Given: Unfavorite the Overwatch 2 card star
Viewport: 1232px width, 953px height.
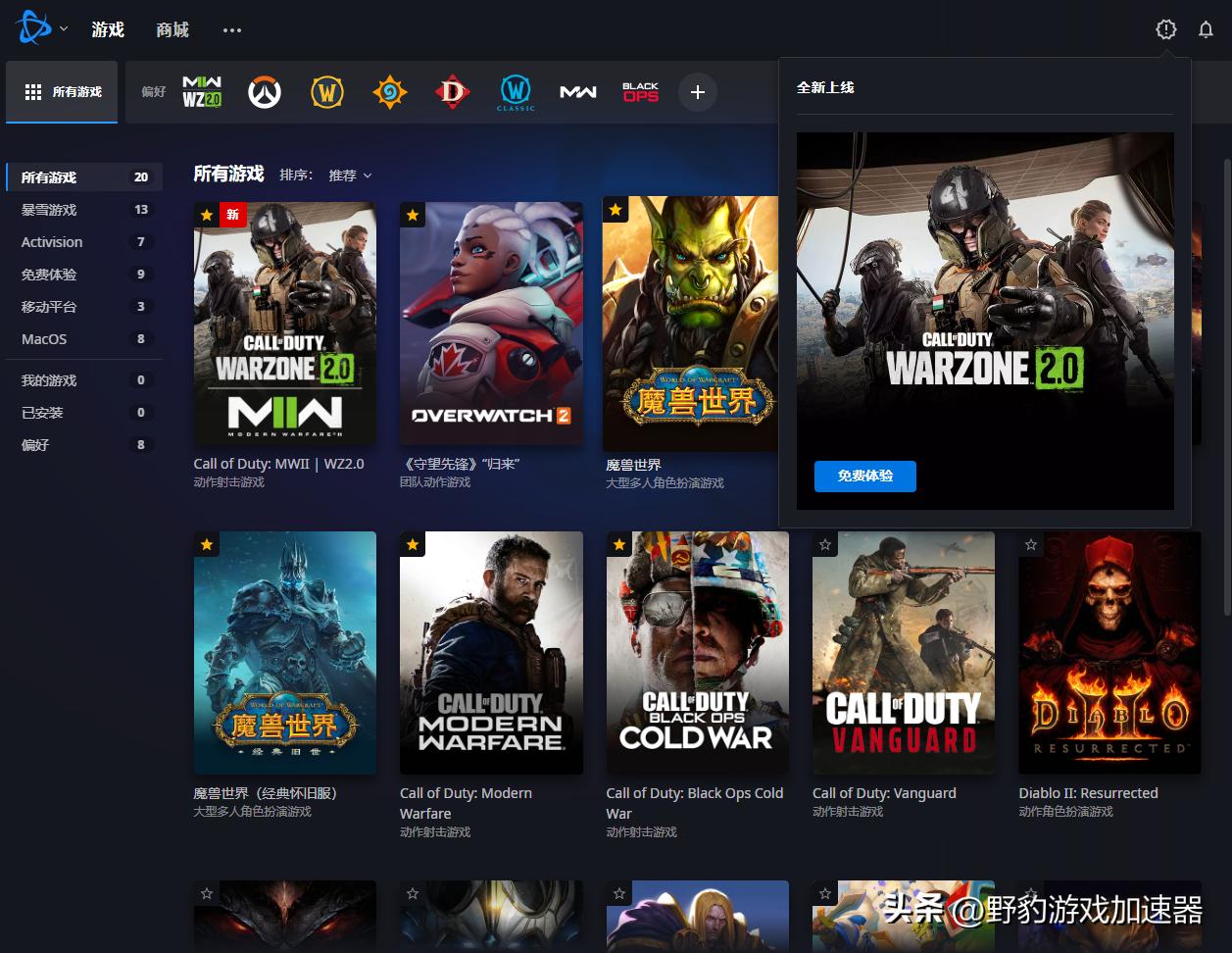Looking at the screenshot, I should (x=413, y=215).
